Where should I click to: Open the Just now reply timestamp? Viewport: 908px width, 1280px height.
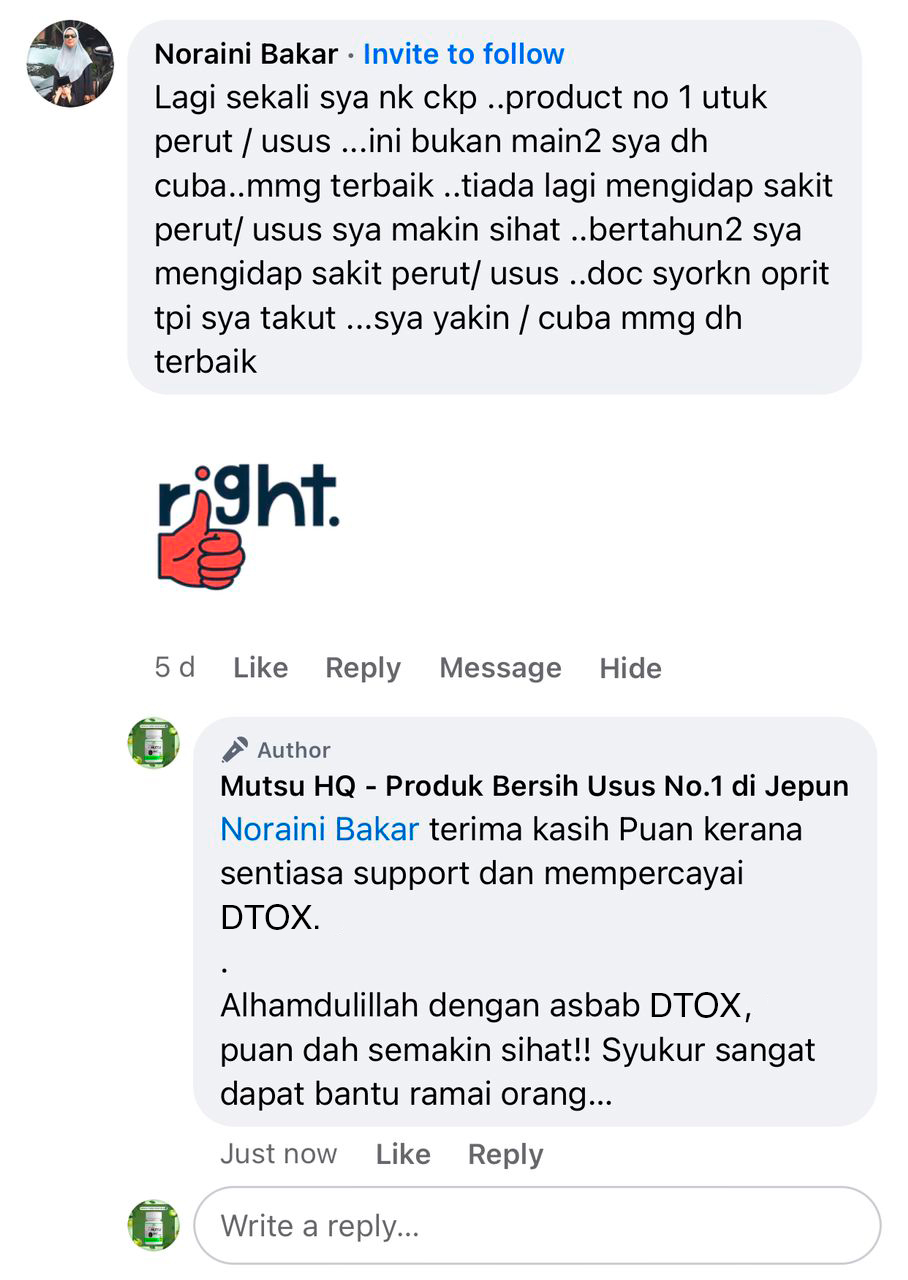point(279,1154)
